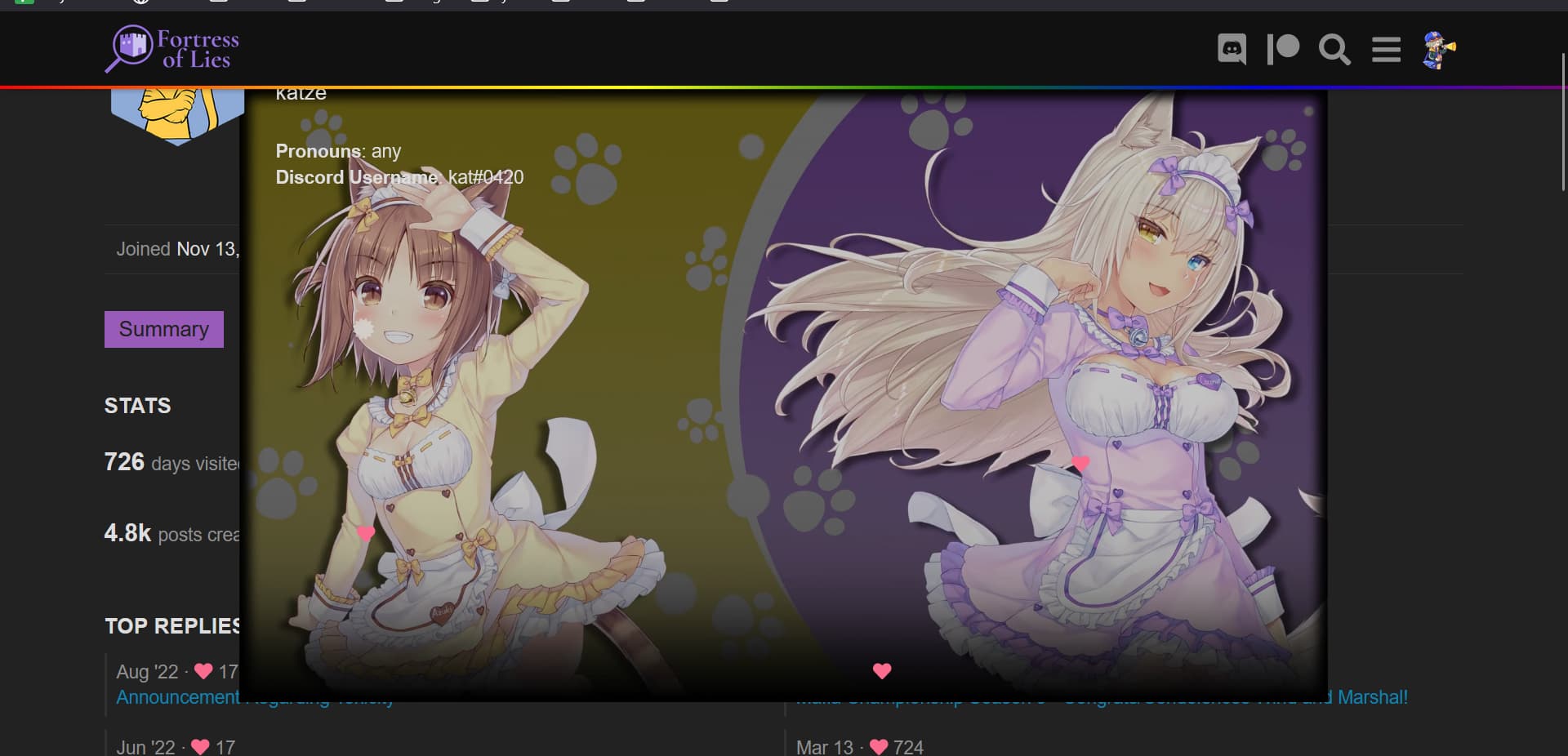The height and width of the screenshot is (756, 1568).
Task: Open the Discord link icon in header
Action: 1232,49
